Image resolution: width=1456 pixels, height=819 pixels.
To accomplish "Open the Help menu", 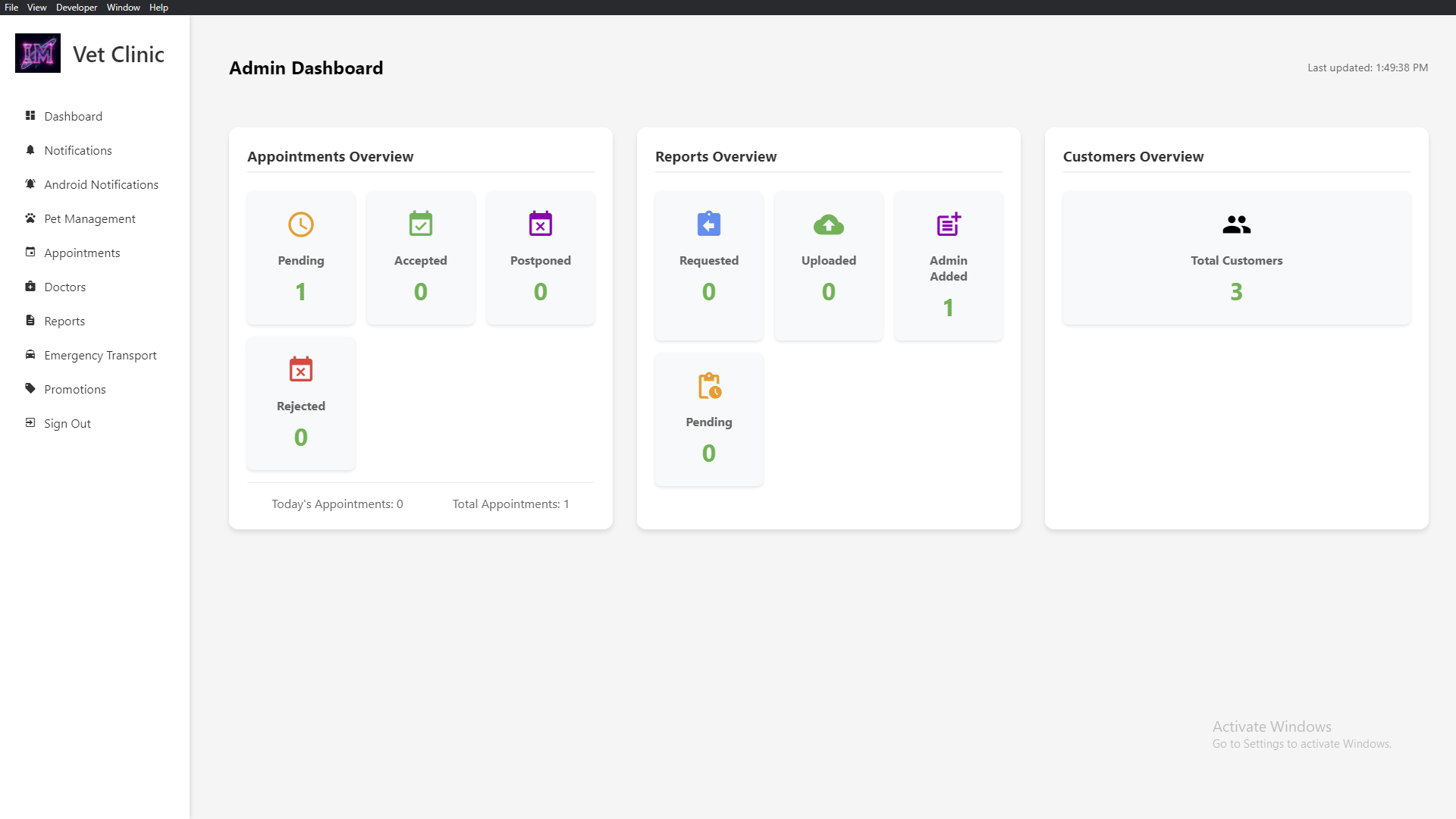I will tap(158, 8).
